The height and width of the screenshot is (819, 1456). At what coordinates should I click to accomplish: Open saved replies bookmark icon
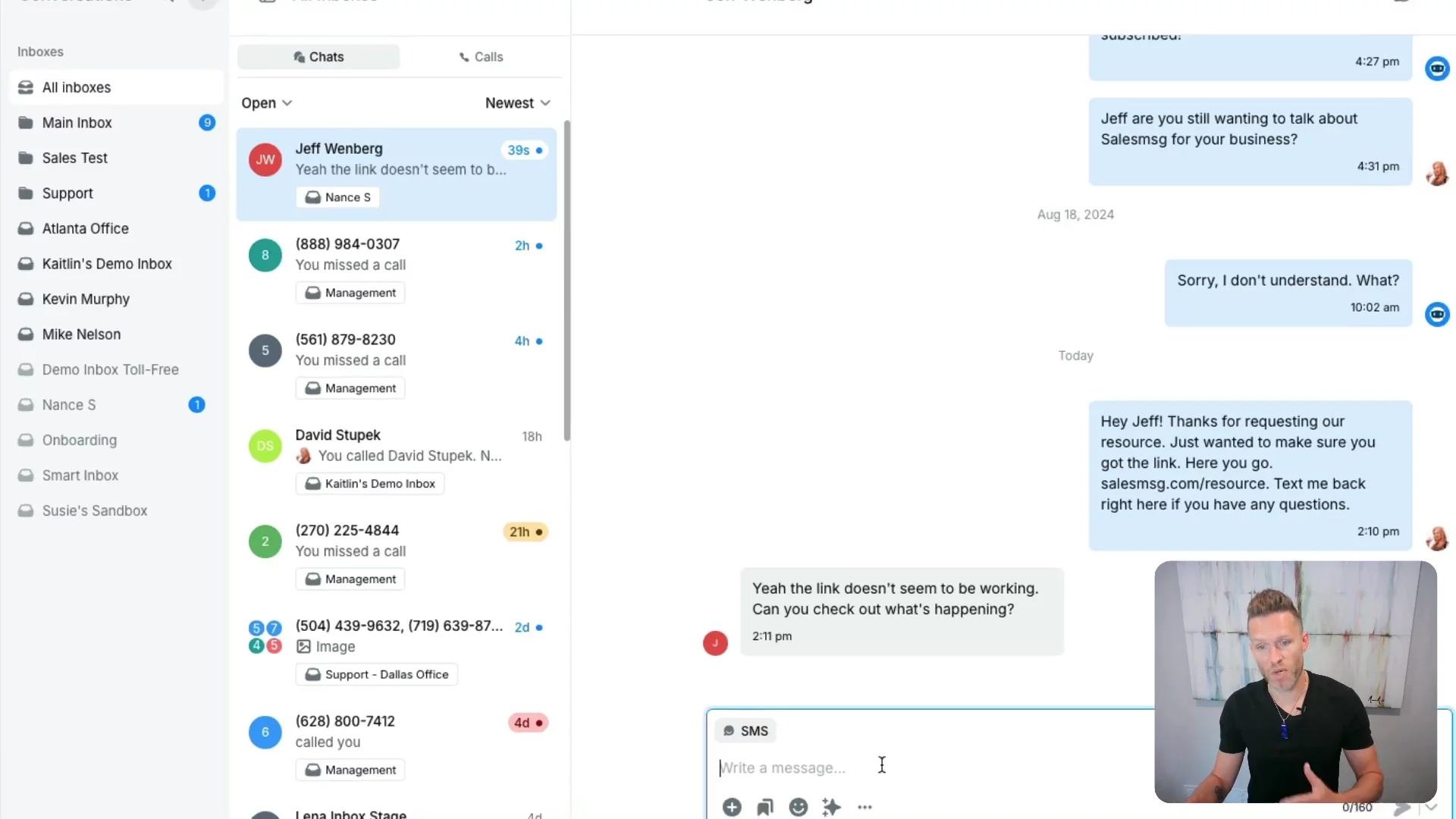coord(765,807)
